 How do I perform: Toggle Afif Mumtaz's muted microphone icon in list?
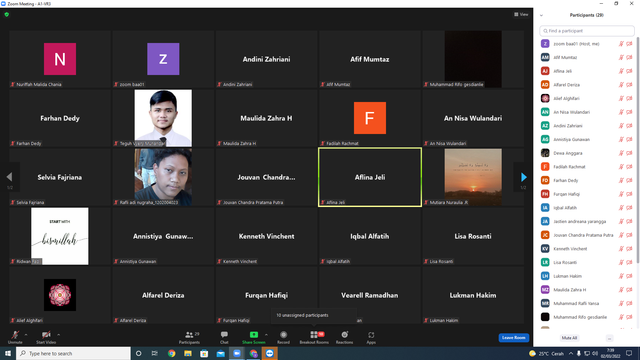tap(621, 58)
